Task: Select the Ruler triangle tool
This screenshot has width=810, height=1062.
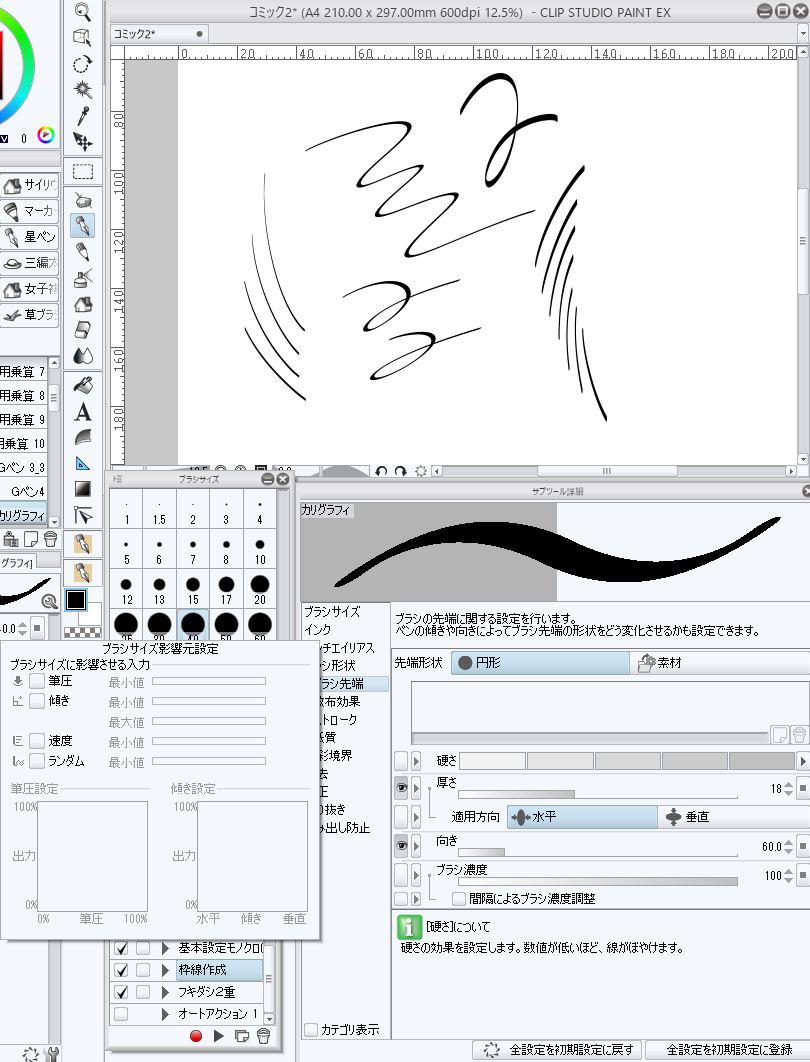Action: pos(83,463)
